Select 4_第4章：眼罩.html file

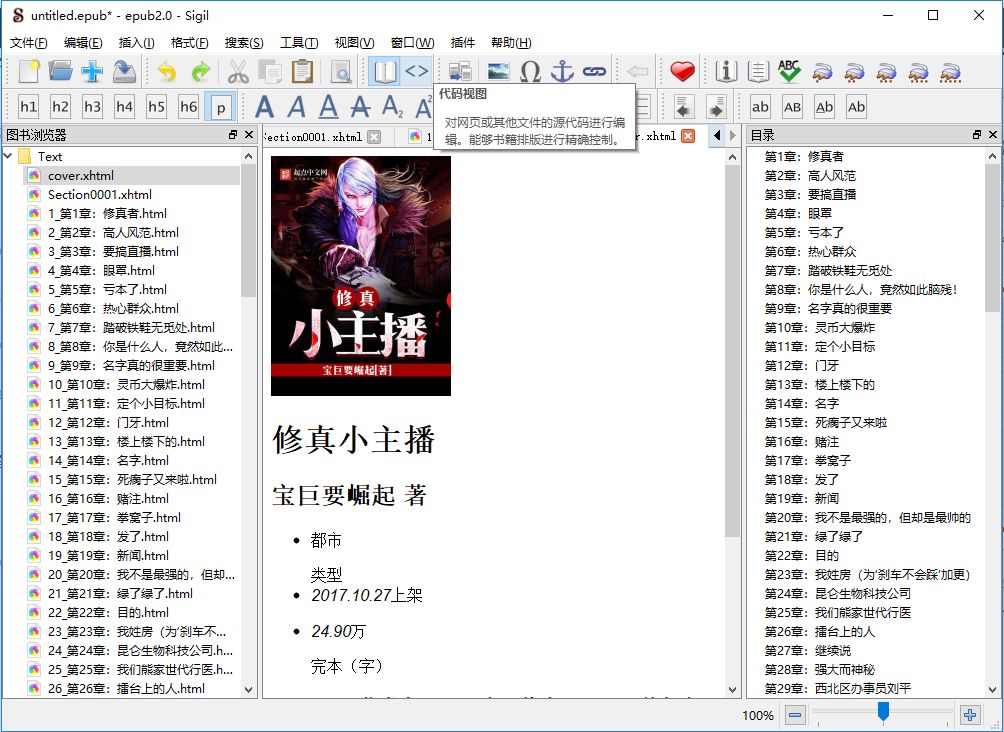pos(101,270)
